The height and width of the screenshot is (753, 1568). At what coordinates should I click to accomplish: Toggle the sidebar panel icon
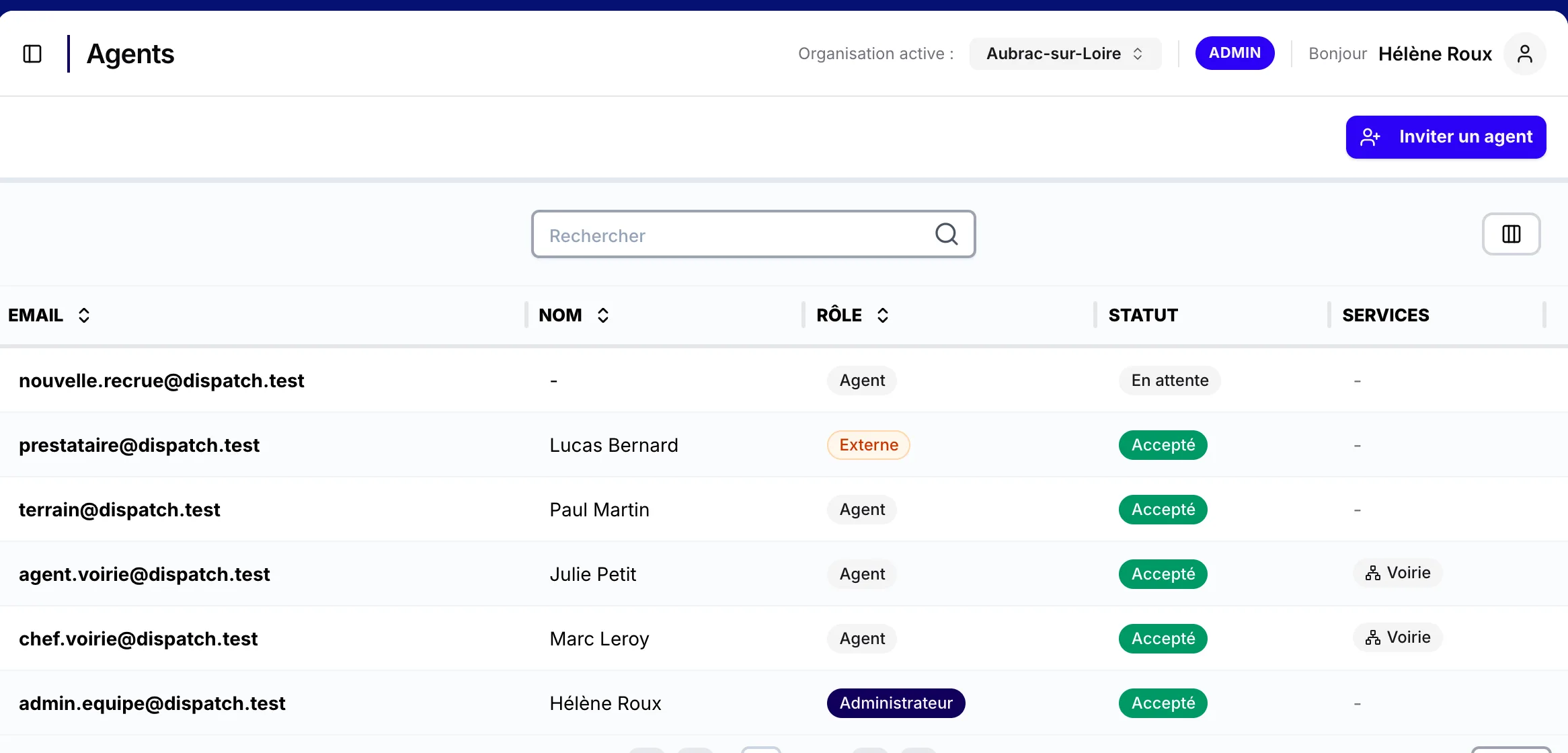[32, 54]
